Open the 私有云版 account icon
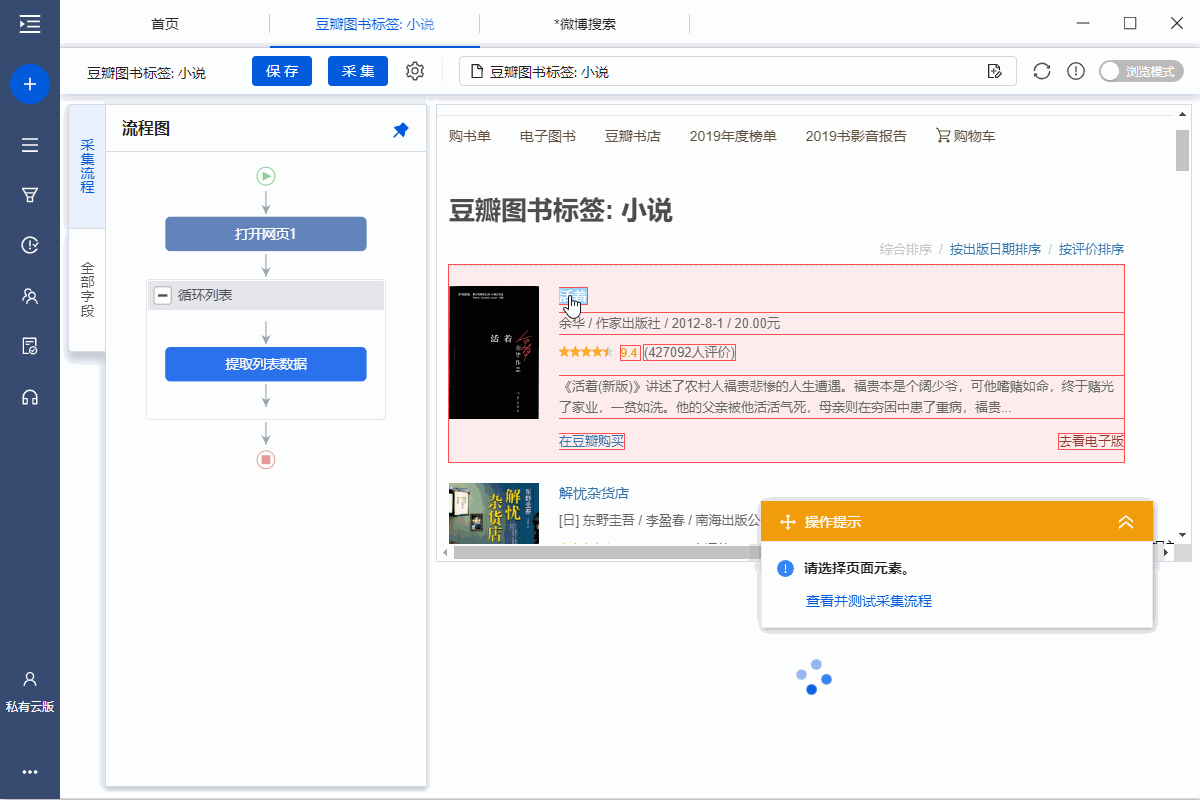This screenshot has width=1200, height=800. pos(30,691)
